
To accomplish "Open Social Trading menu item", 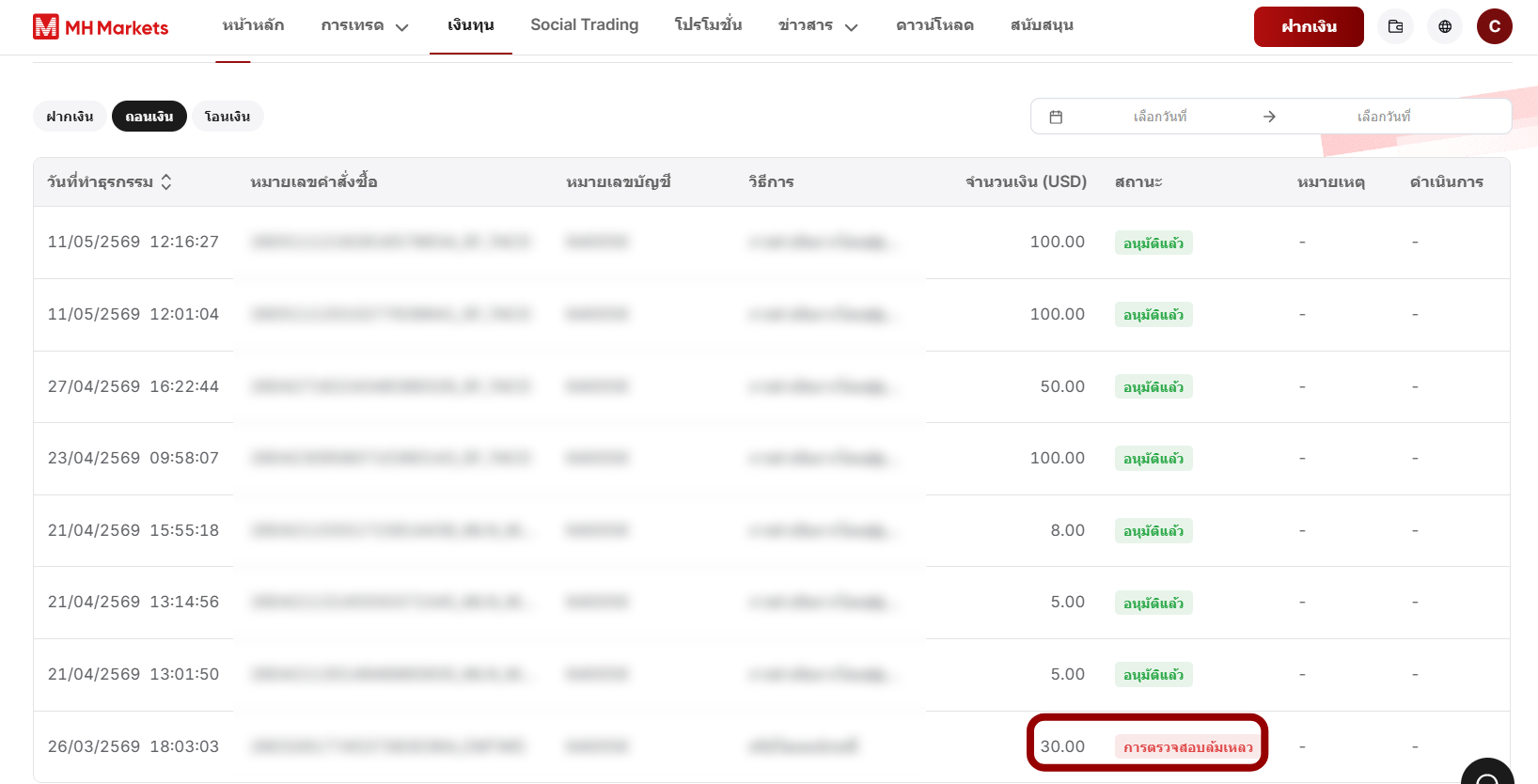I will 584,25.
